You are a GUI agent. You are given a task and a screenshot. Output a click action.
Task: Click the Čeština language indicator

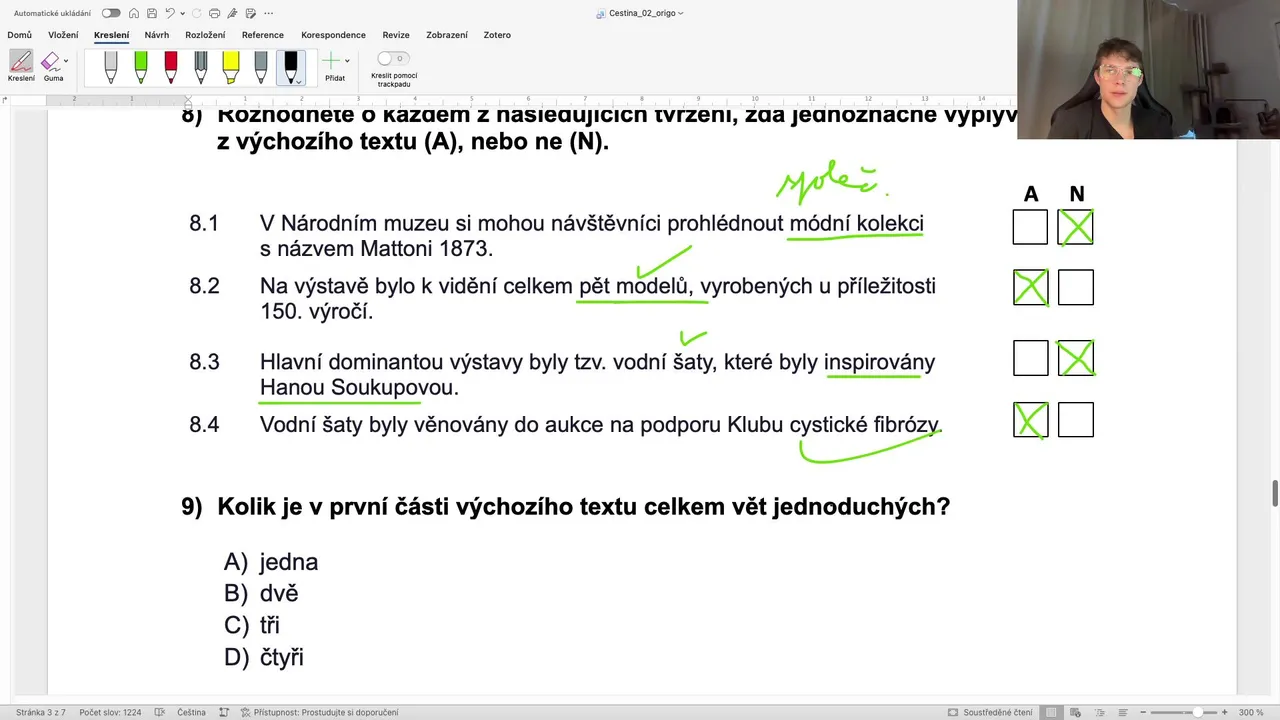pyautogui.click(x=192, y=712)
